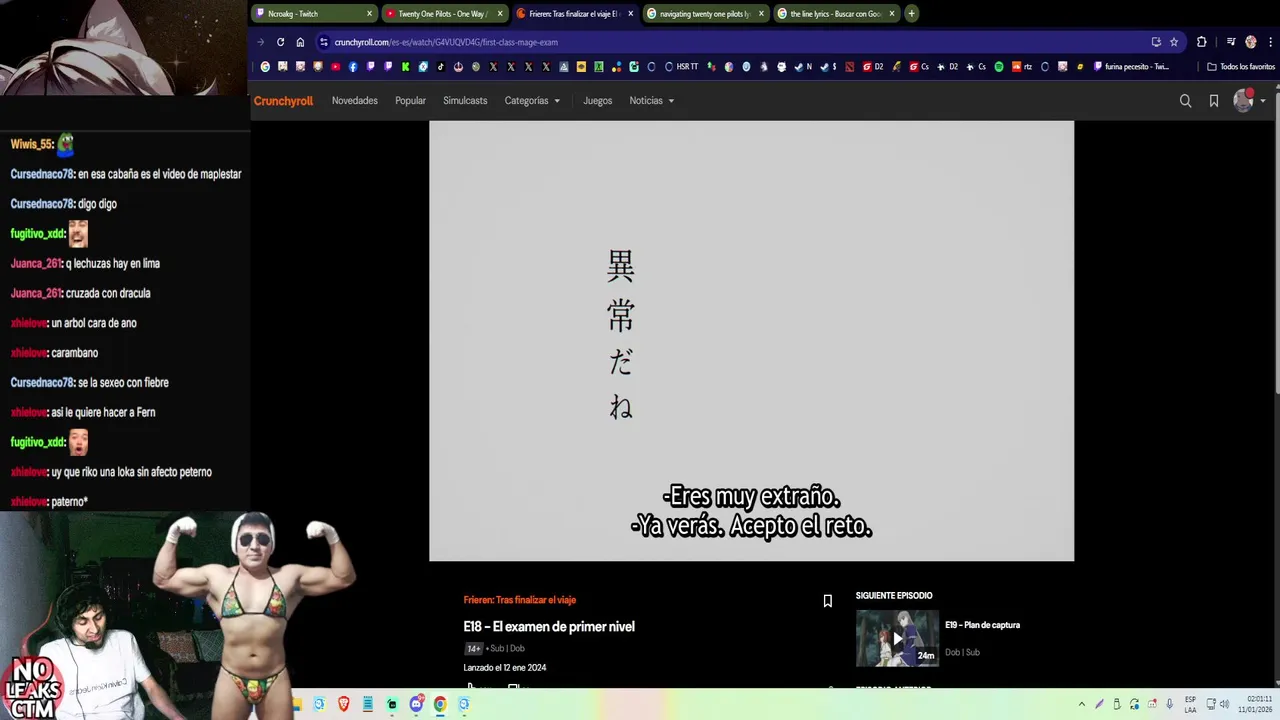Click the 14+ rating badge

pyautogui.click(x=473, y=649)
